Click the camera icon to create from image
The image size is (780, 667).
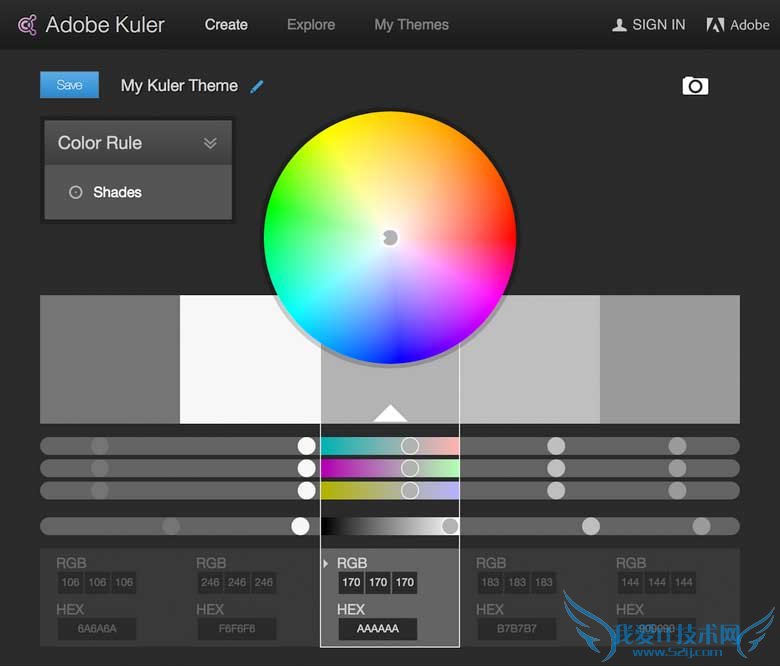[695, 86]
